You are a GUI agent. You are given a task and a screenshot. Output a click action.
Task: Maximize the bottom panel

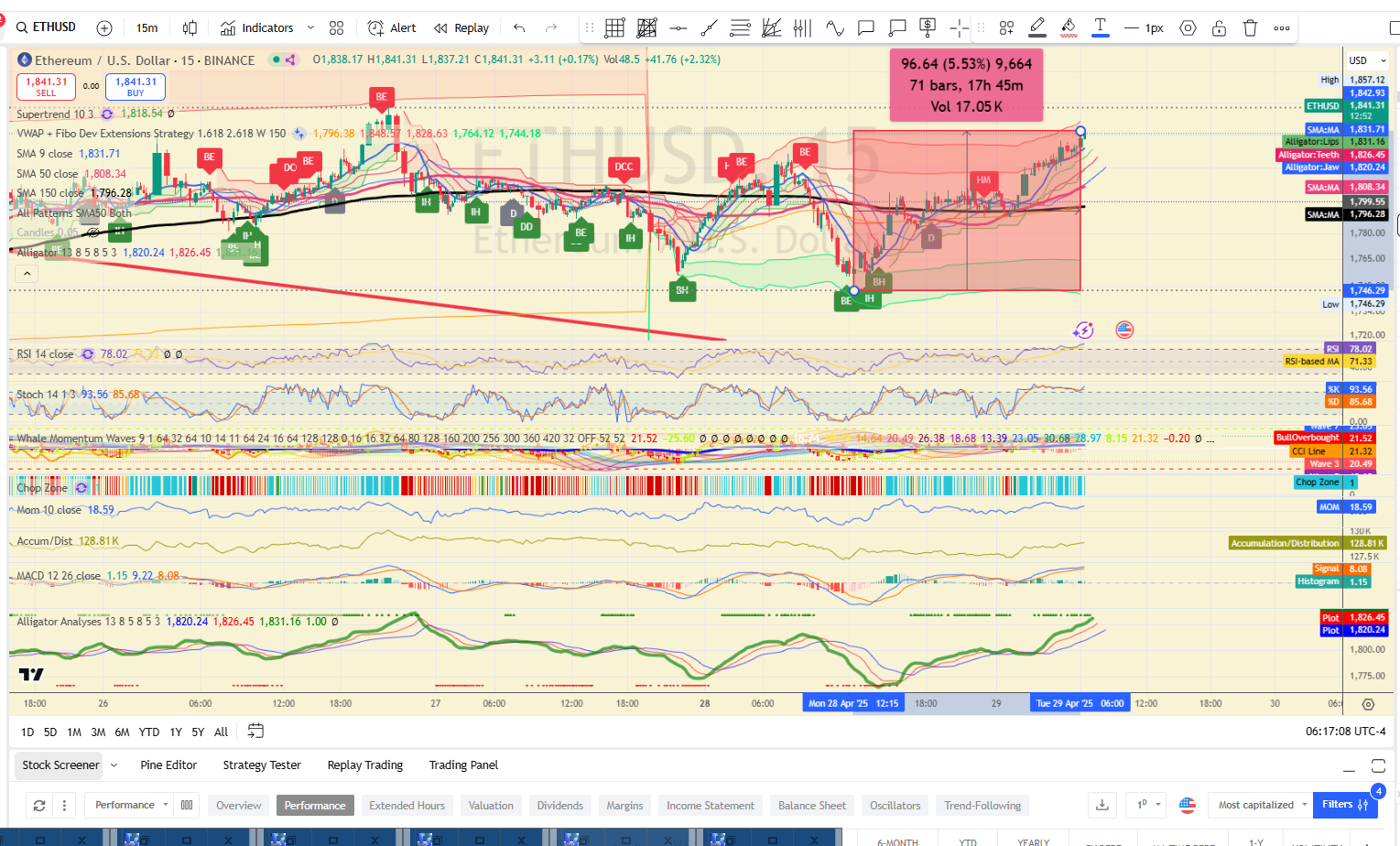1378,765
